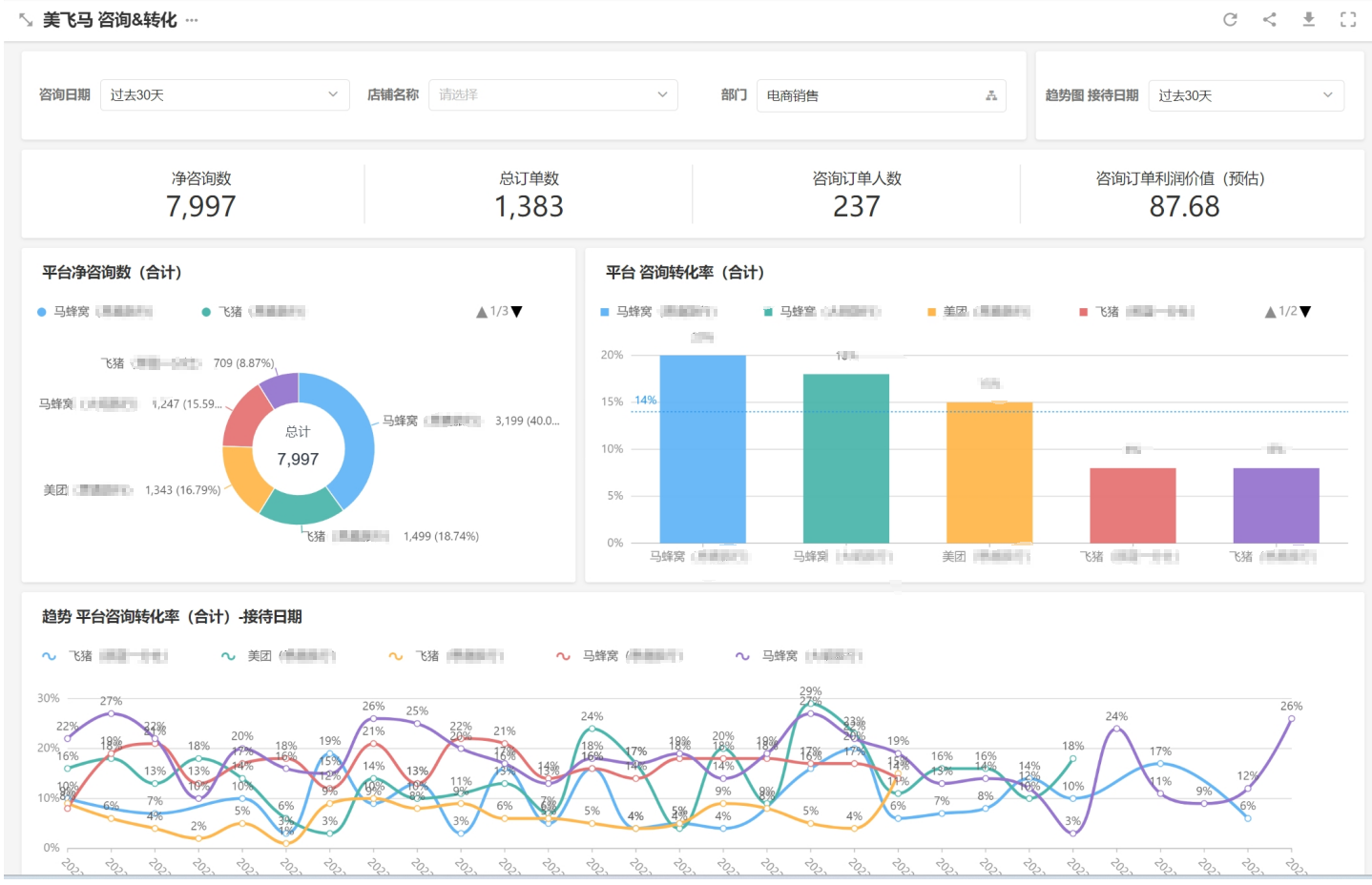This screenshot has width=1372, height=885.
Task: Enter fullscreen with the expand icon
Action: (1348, 19)
